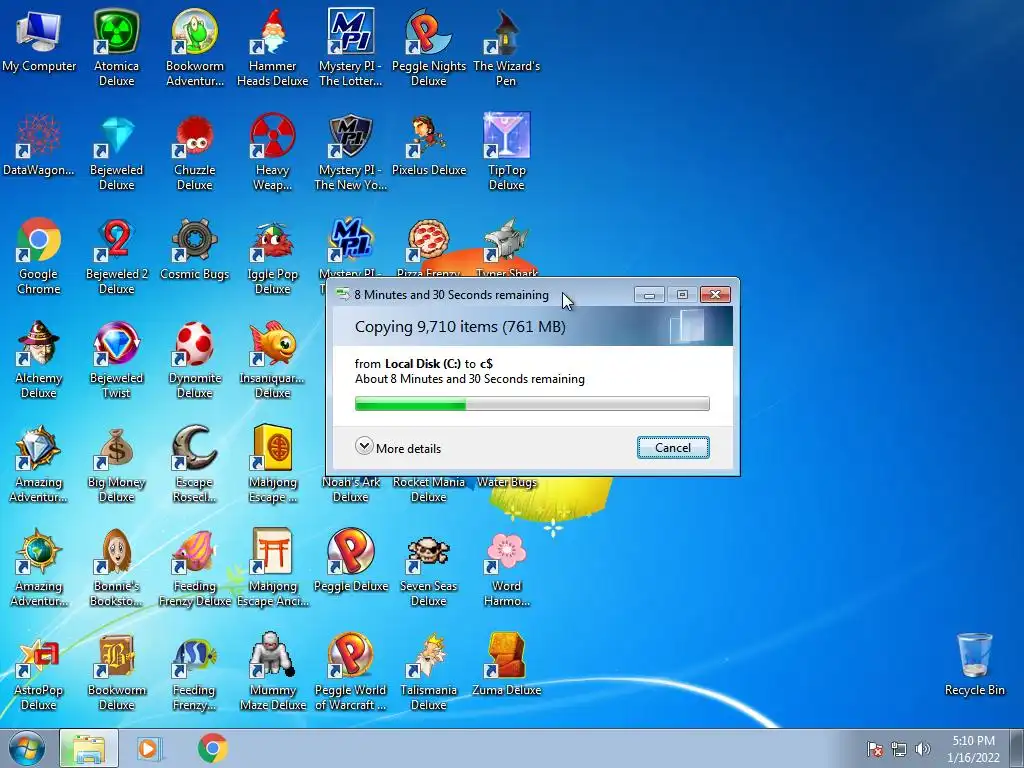
Task: Click the Peggle Nights Deluxe icon
Action: coord(428,47)
